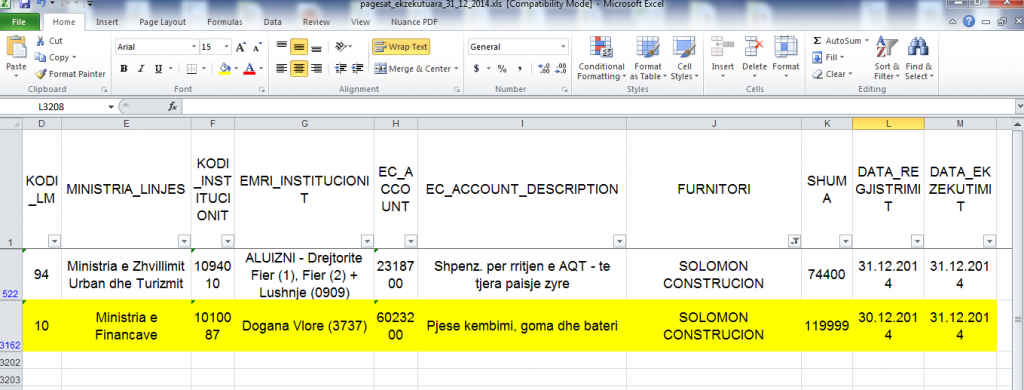Open text orientation options
1024x390 pixels.
343,47
